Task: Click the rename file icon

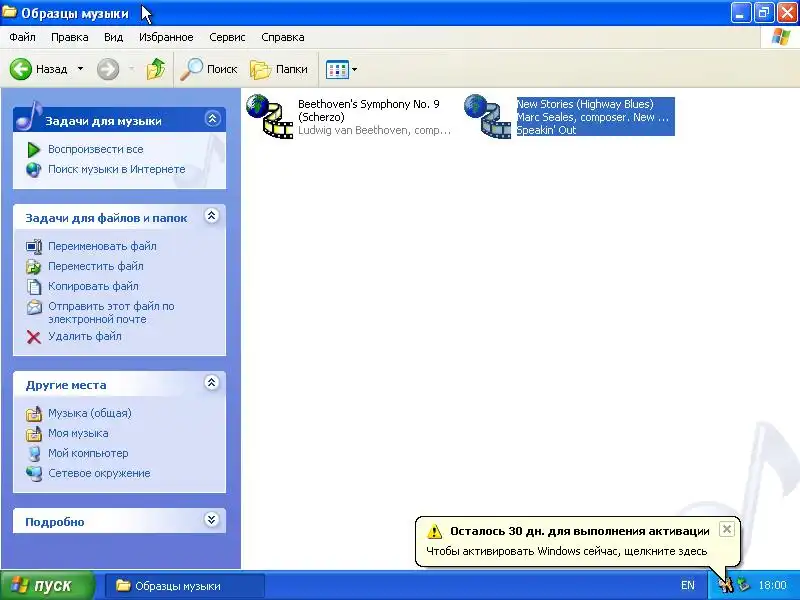Action: (x=34, y=246)
